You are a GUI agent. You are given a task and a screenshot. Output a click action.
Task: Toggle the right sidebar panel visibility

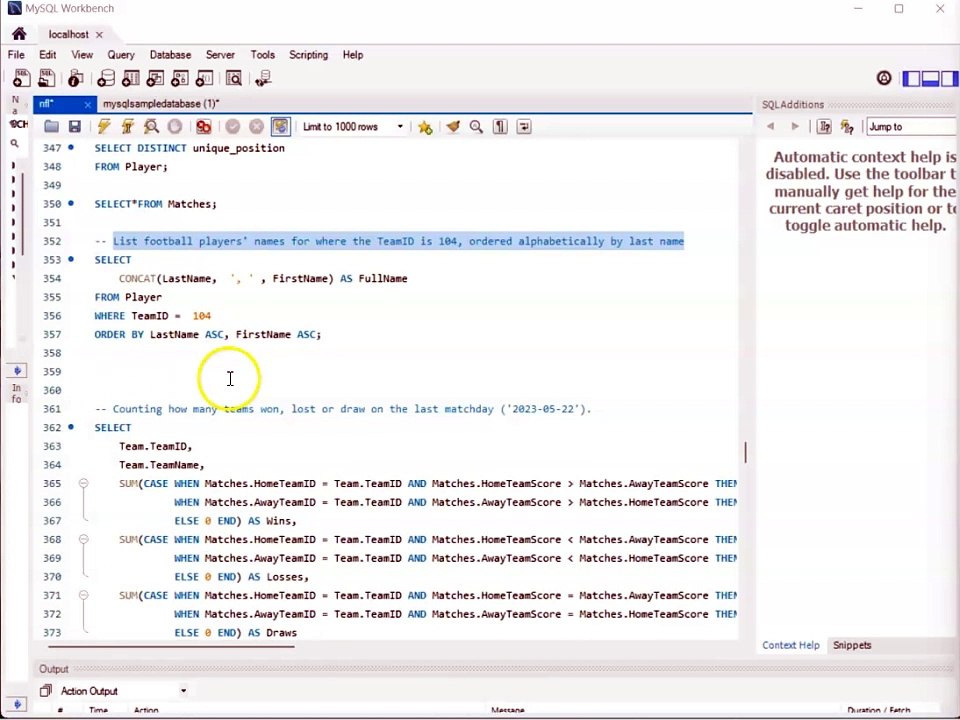coord(949,78)
